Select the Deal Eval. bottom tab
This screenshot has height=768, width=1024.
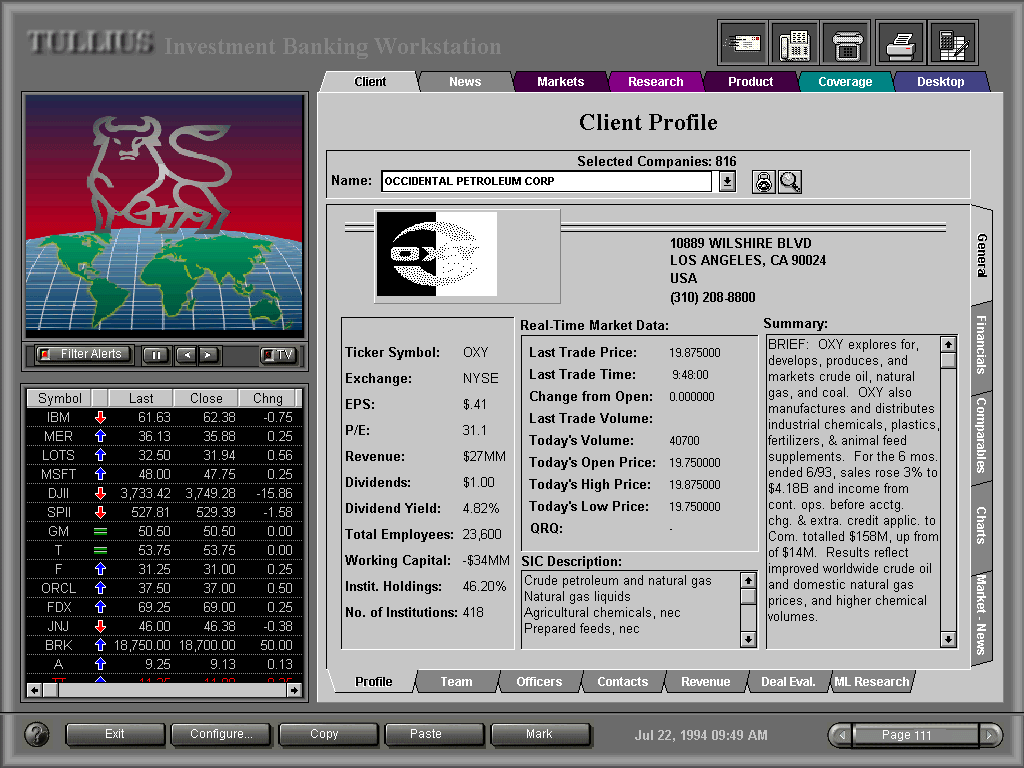788,682
